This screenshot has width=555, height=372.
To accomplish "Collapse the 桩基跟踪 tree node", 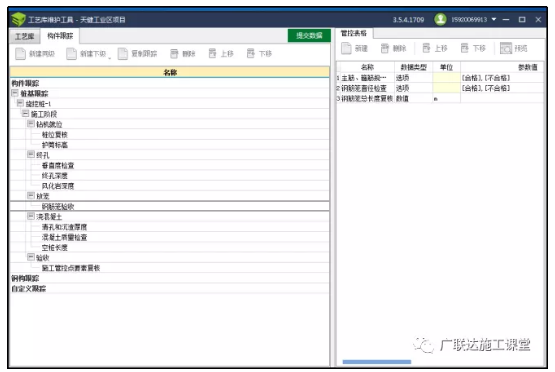I will pyautogui.click(x=15, y=93).
